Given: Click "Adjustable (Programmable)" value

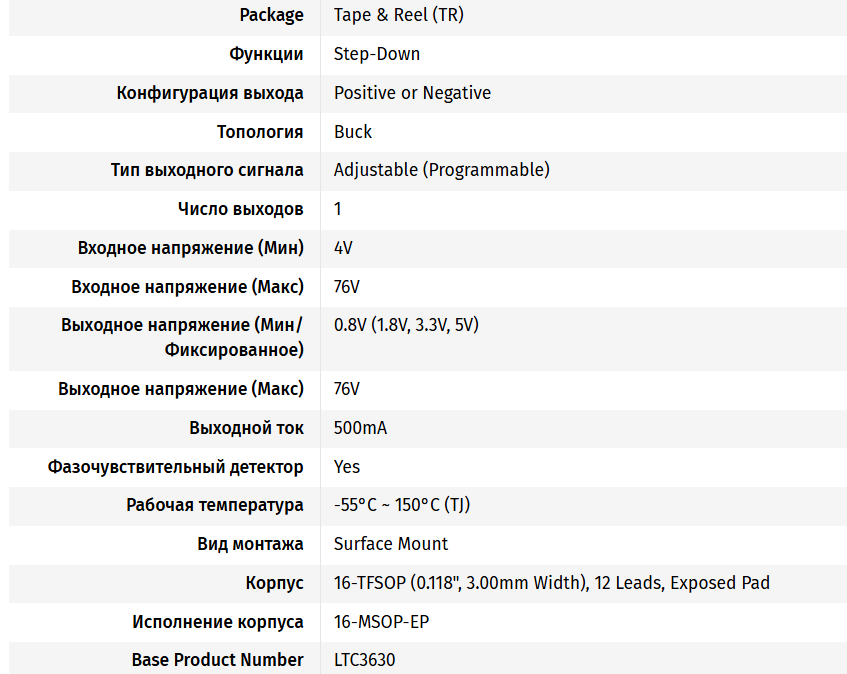Looking at the screenshot, I should [441, 170].
